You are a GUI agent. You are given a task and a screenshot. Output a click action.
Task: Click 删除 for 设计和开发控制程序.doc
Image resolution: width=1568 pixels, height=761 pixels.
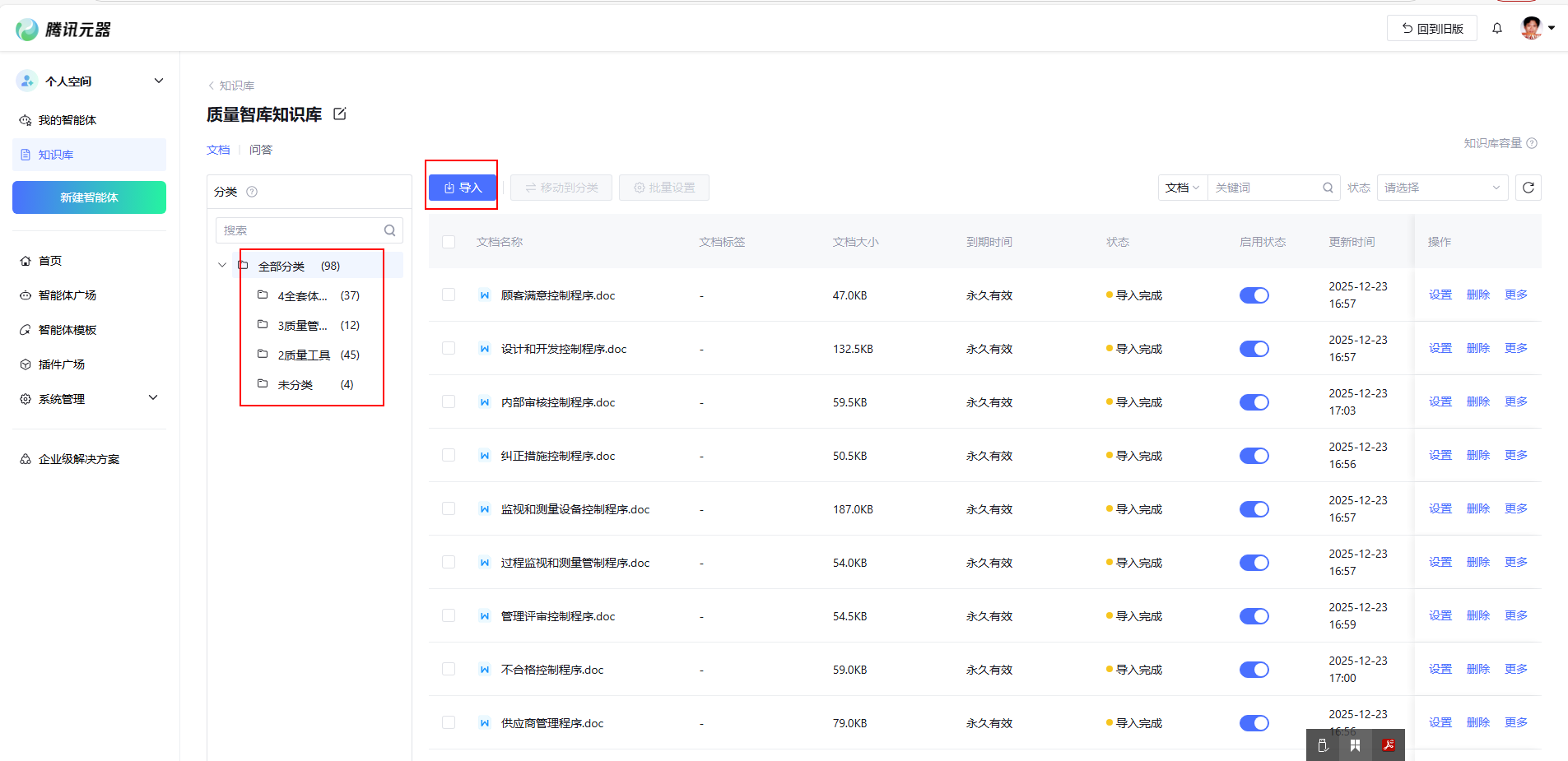pos(1477,348)
